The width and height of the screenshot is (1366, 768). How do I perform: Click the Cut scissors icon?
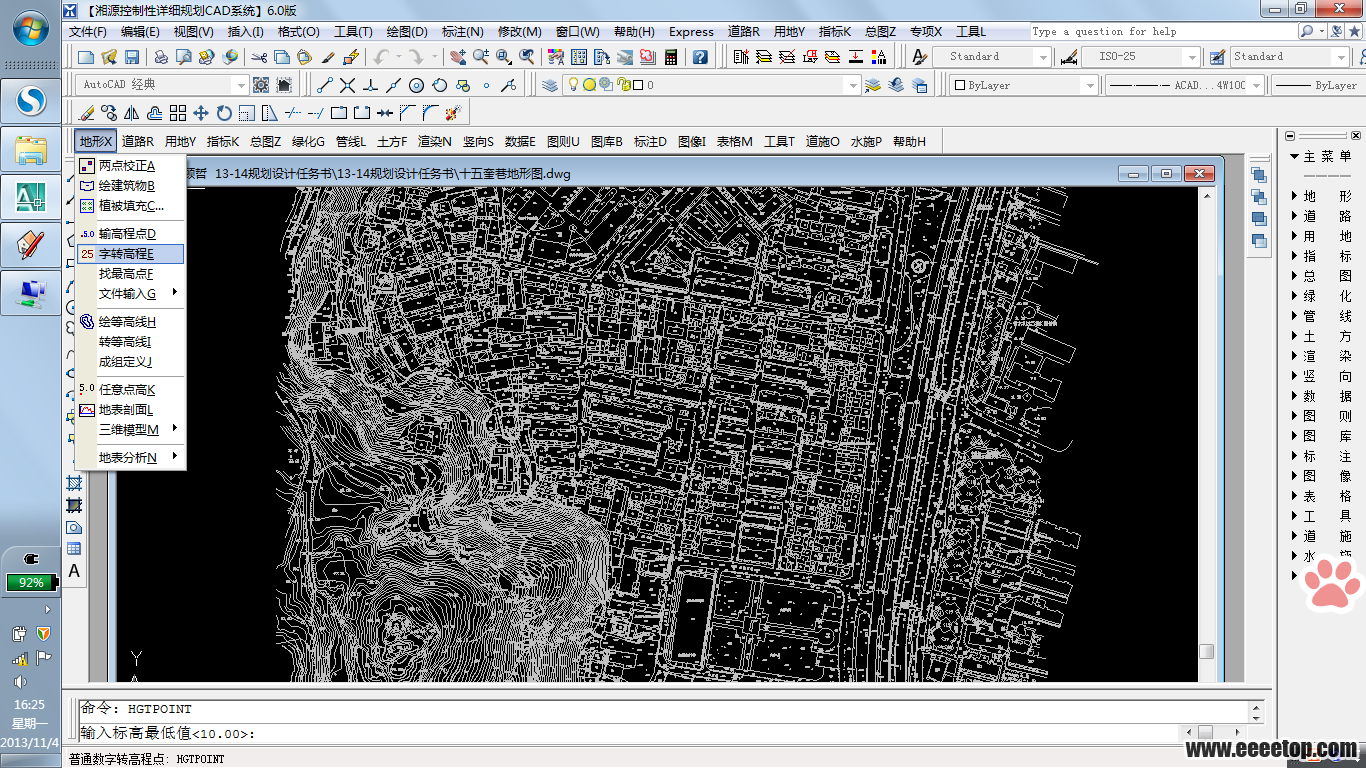click(x=259, y=57)
